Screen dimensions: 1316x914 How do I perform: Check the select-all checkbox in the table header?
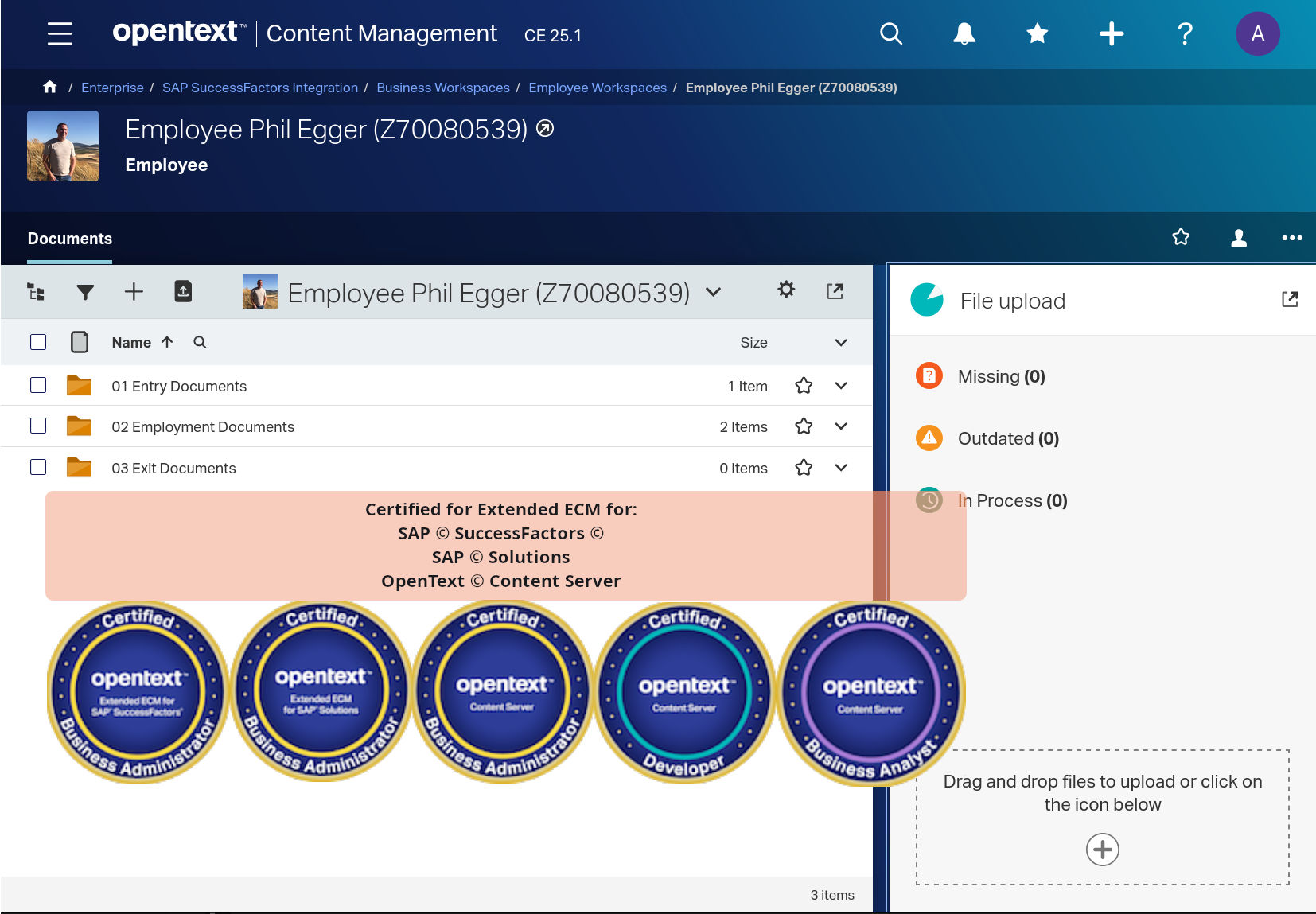[37, 341]
